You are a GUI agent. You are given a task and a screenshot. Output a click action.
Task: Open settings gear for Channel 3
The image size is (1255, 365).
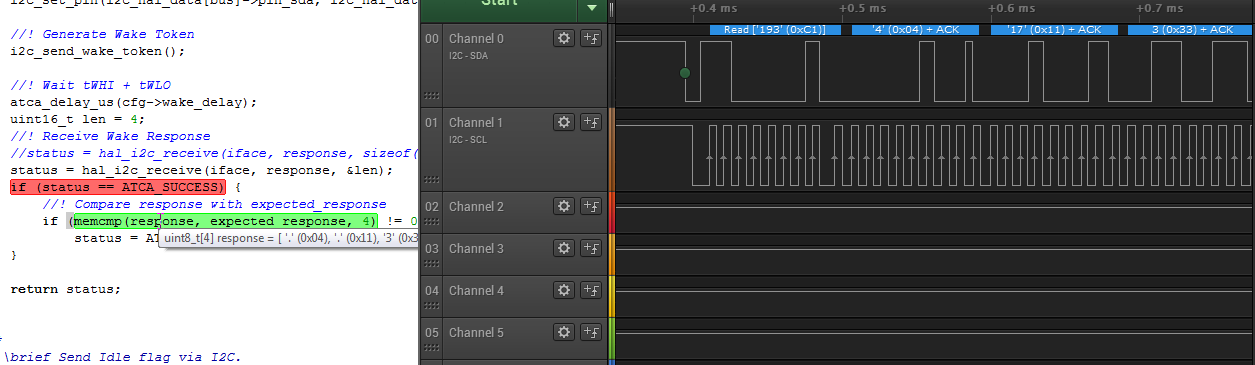click(x=564, y=248)
